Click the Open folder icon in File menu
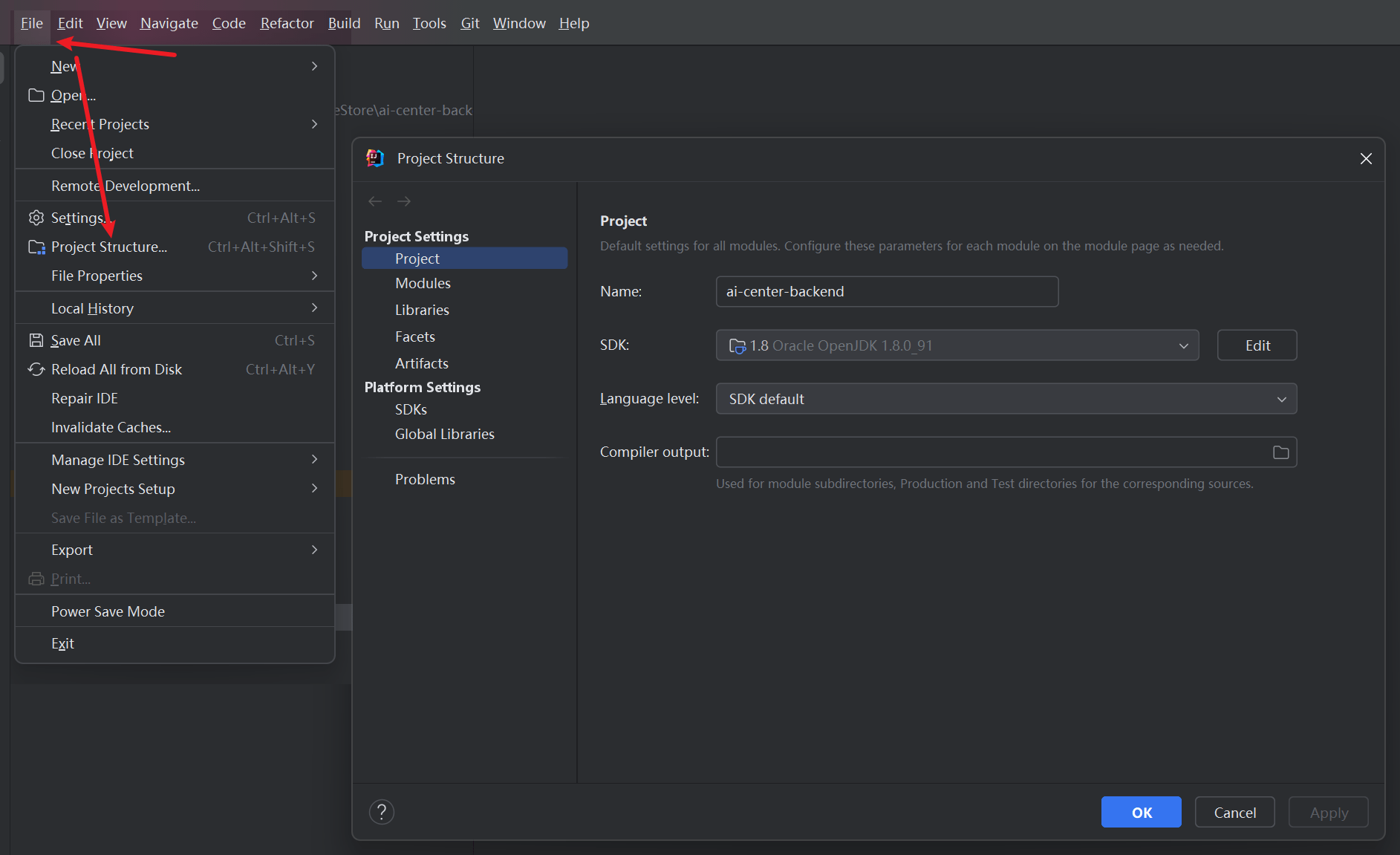The image size is (1400, 855). point(36,95)
